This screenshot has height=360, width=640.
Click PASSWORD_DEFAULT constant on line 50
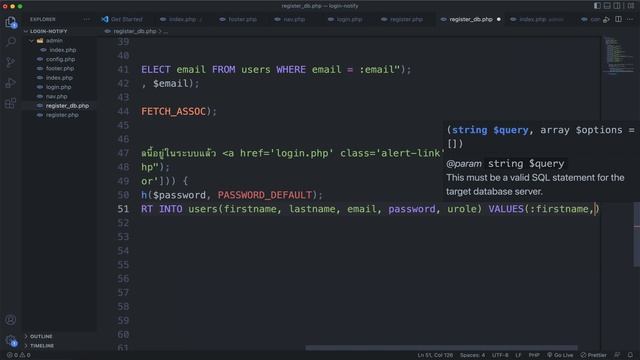coord(264,195)
